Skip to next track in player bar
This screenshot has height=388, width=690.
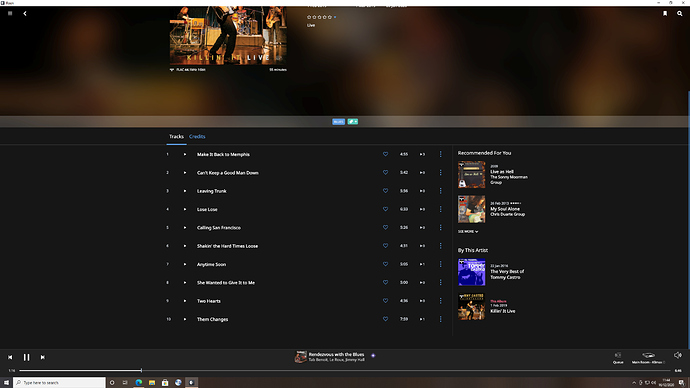[43, 357]
